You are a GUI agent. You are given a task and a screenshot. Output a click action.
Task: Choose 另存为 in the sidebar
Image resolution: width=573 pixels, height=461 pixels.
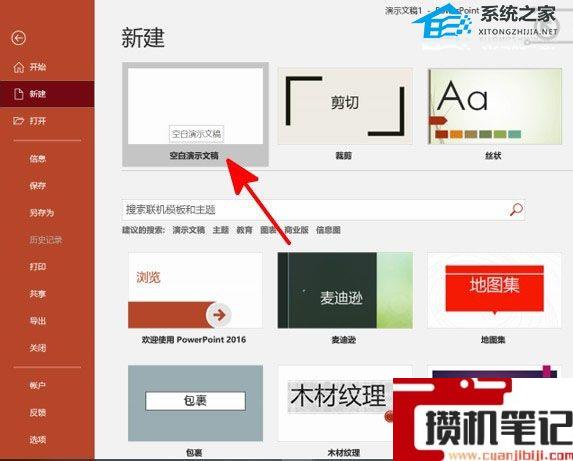[42, 213]
